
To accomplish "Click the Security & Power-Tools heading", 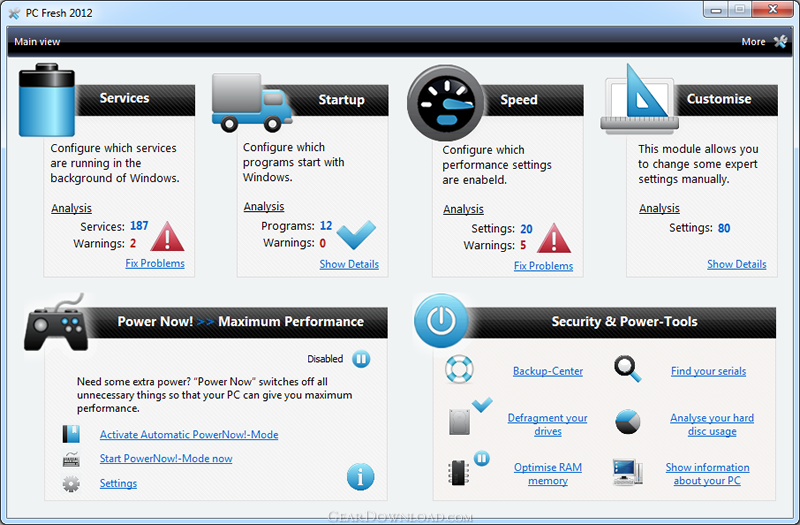I will coord(624,321).
